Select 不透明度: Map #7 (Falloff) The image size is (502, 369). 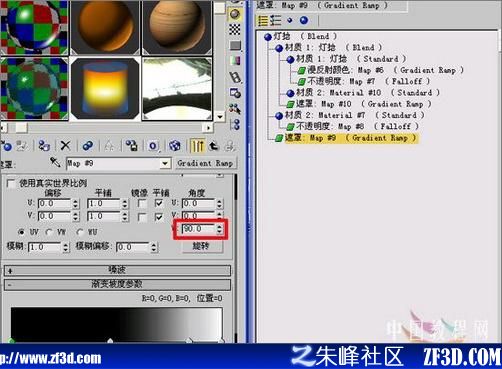[364, 81]
